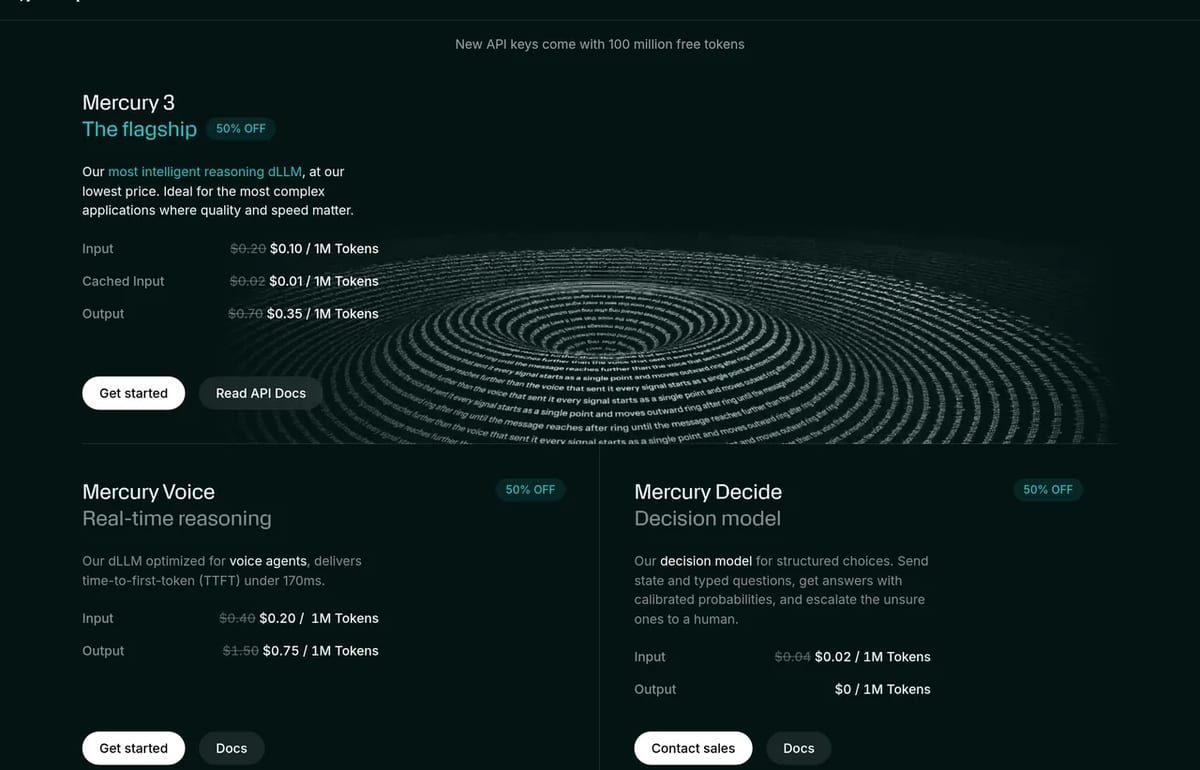Click Mercury 3 Input price $0.10 / 1M Tokens
Screen dimensions: 1200x770
(324, 248)
